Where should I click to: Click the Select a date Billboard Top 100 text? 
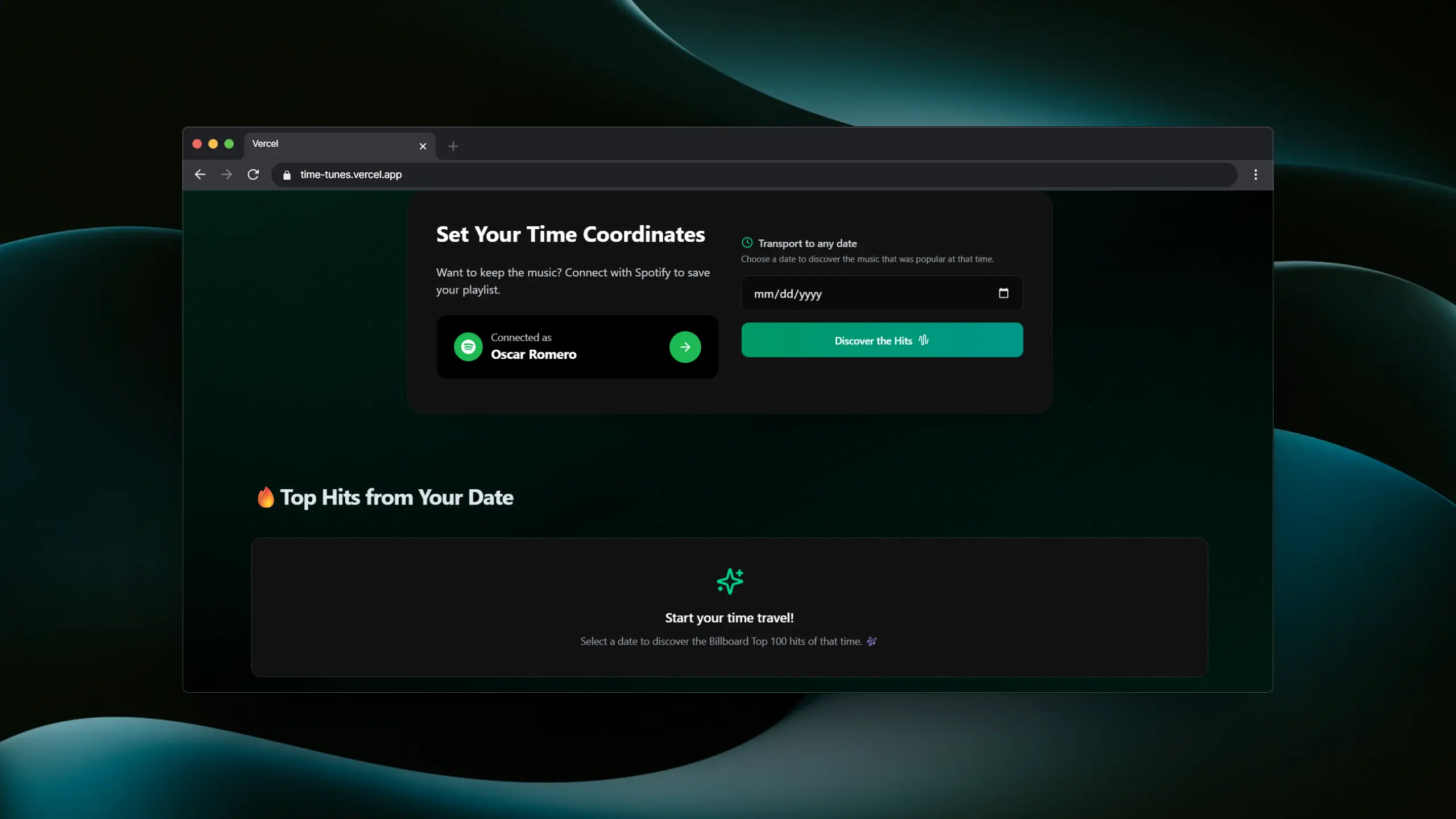(x=721, y=642)
